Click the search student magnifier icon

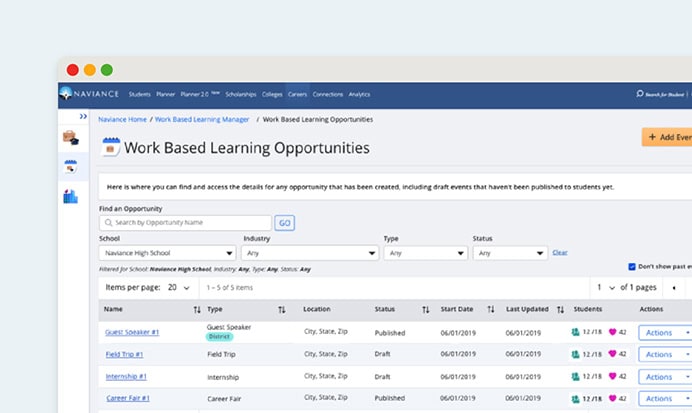[639, 94]
